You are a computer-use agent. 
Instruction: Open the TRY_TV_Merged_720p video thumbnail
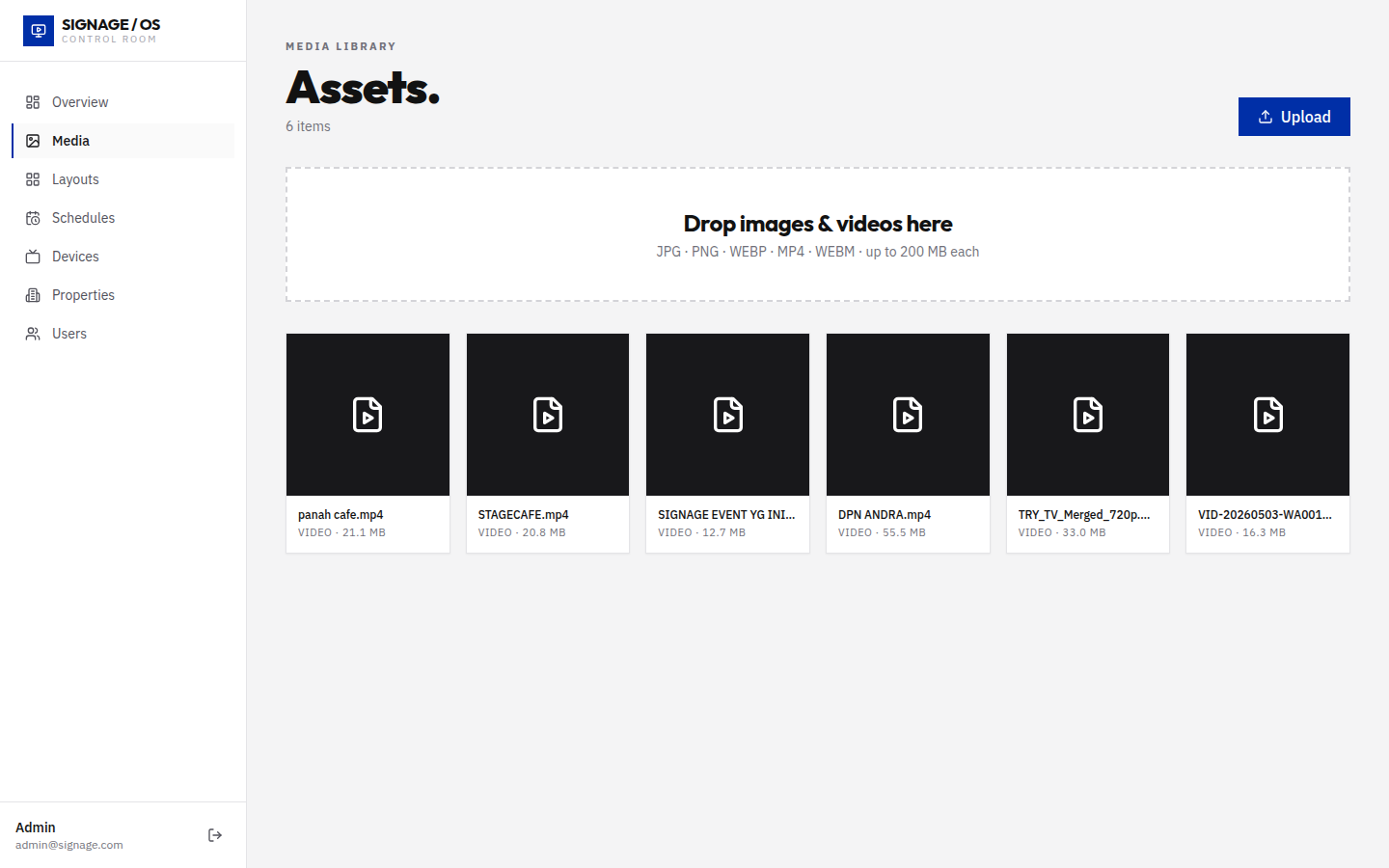[1088, 415]
